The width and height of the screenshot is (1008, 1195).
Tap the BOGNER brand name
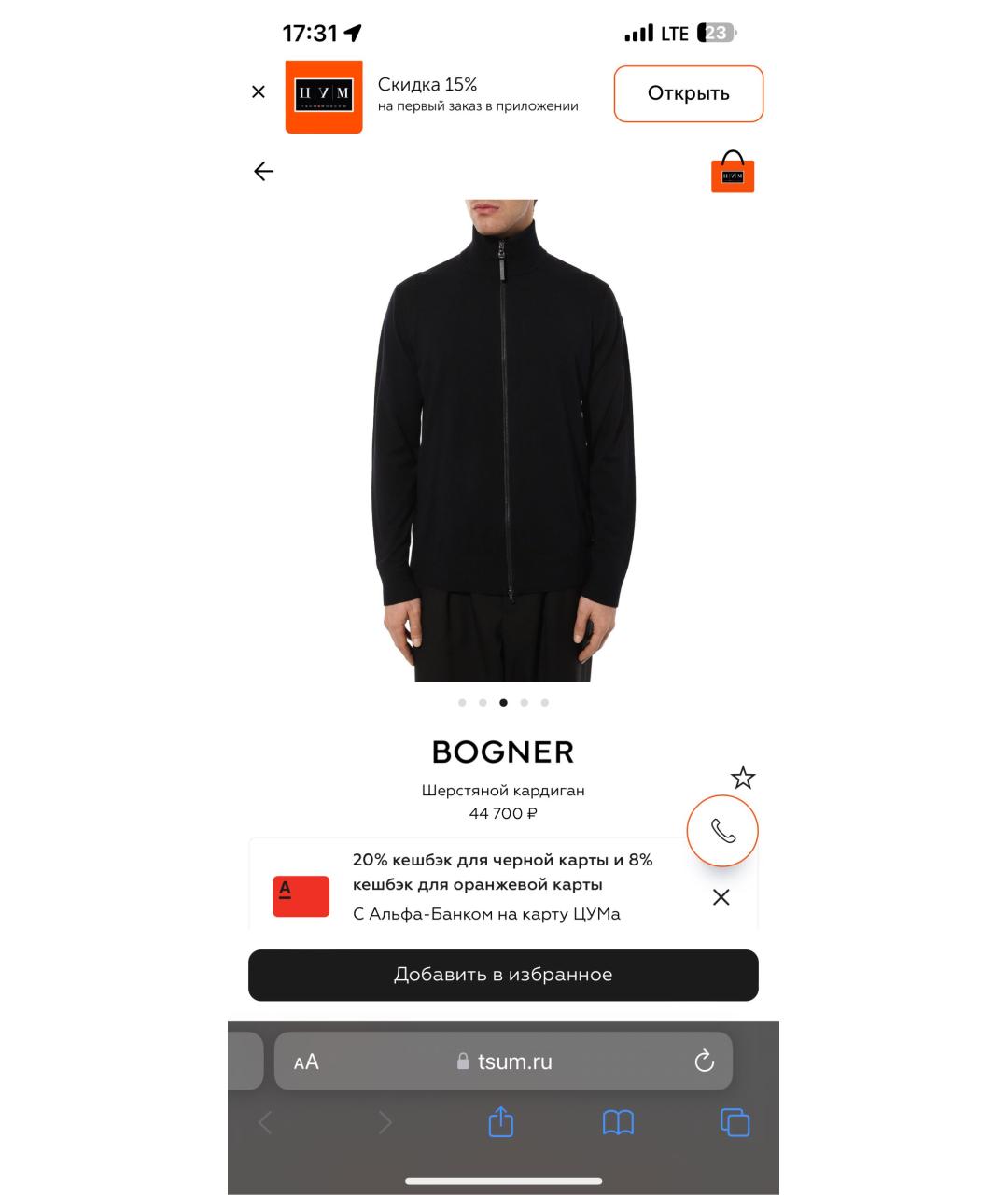503,752
